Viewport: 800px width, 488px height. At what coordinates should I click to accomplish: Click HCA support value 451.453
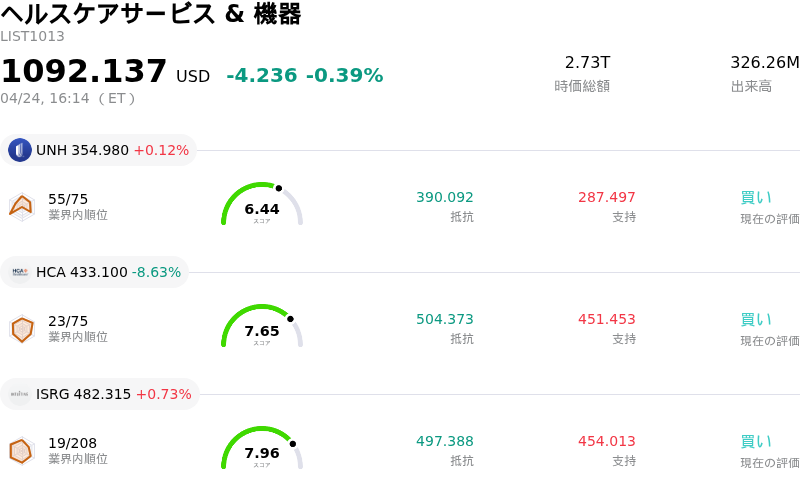pyautogui.click(x=606, y=319)
